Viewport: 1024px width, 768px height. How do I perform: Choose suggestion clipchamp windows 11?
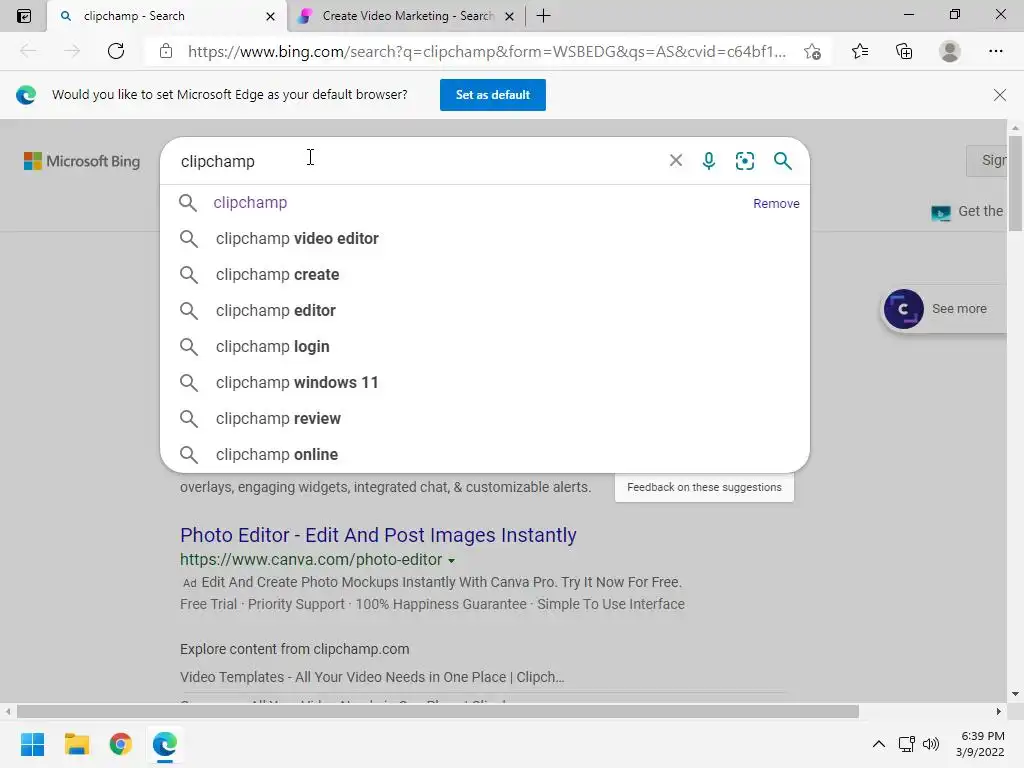485,382
